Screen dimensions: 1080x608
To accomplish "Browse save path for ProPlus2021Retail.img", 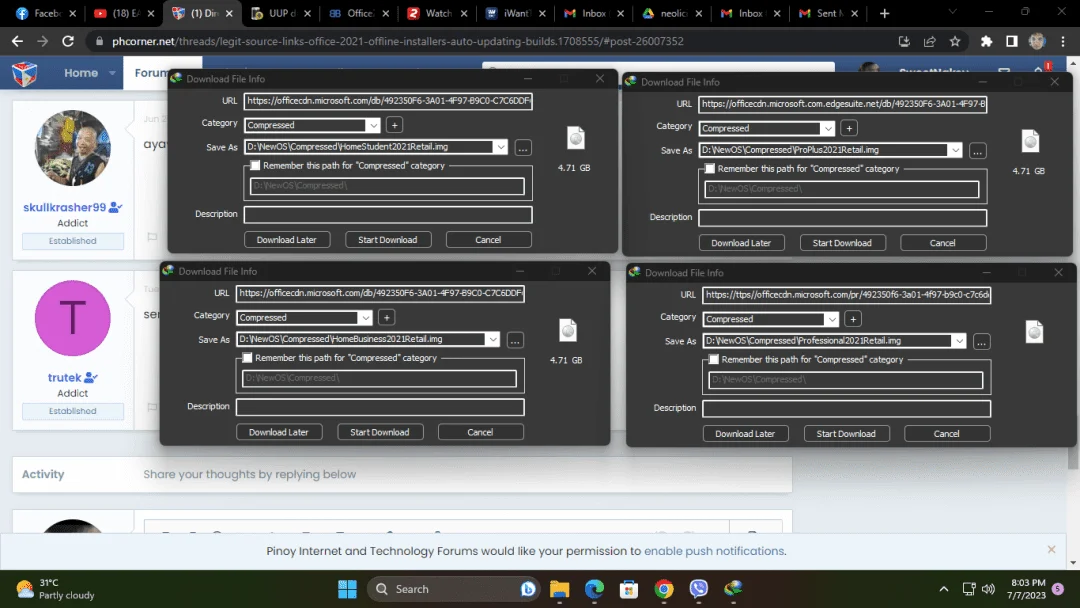I will coord(977,151).
